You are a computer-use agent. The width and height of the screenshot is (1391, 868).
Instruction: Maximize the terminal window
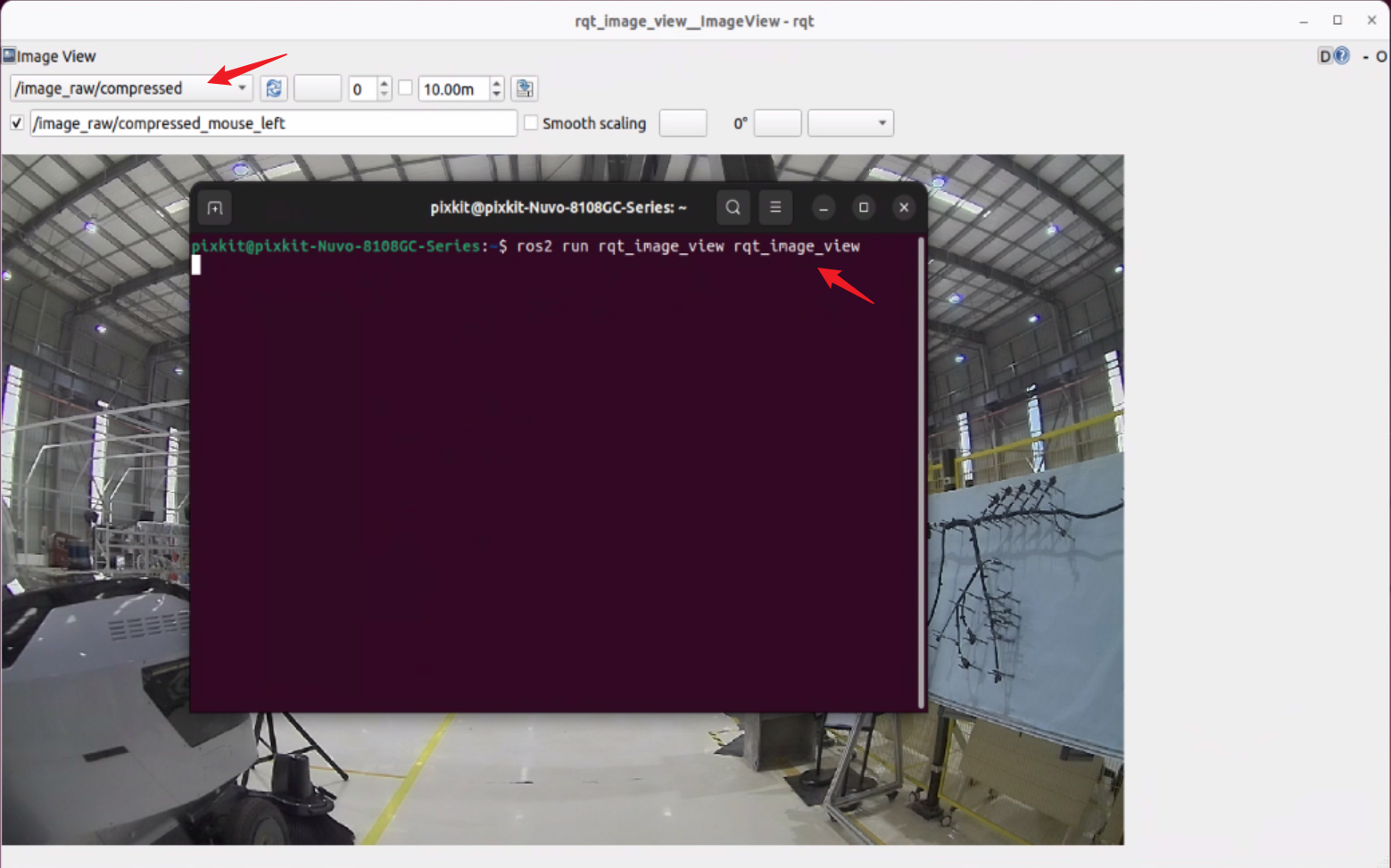864,208
